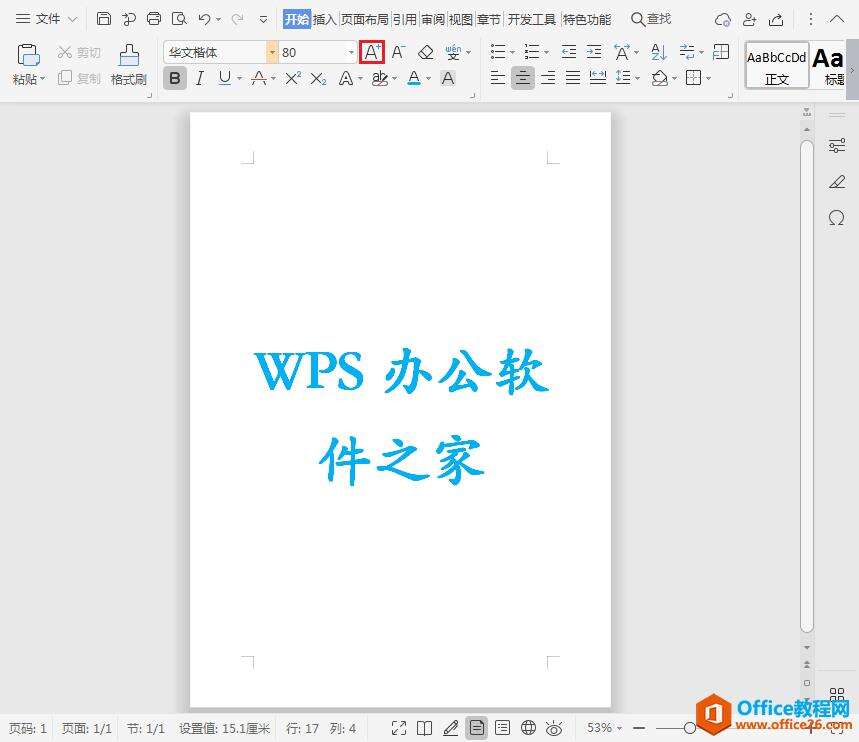Screen dimensions: 859x742
Task: Toggle Bold formatting
Action: coord(175,78)
